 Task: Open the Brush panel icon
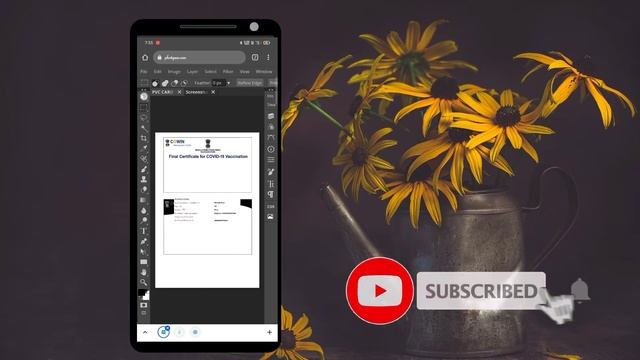point(271,172)
